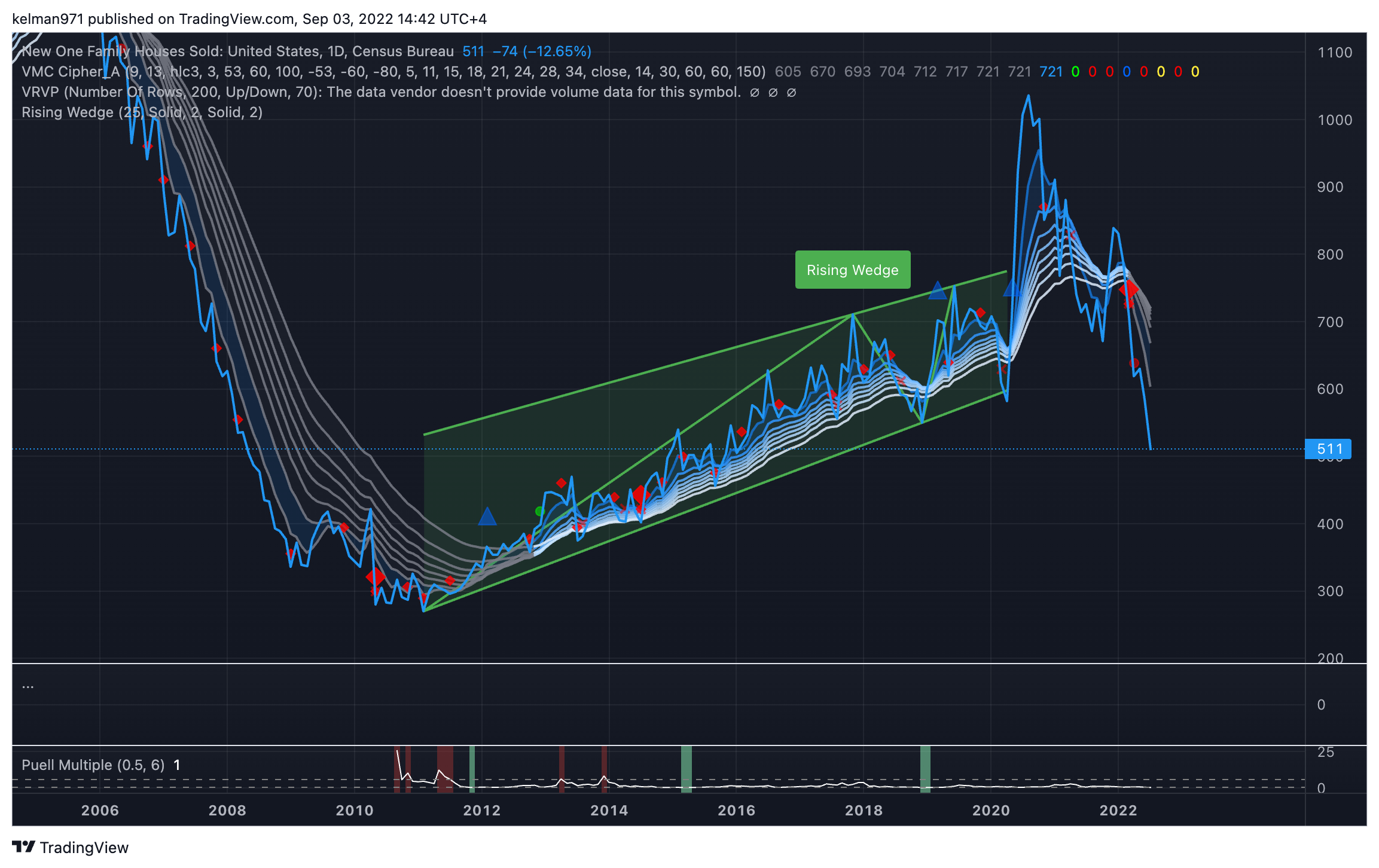The height and width of the screenshot is (868, 1379).
Task: Click the green Puell bar near 2015
Action: click(687, 769)
